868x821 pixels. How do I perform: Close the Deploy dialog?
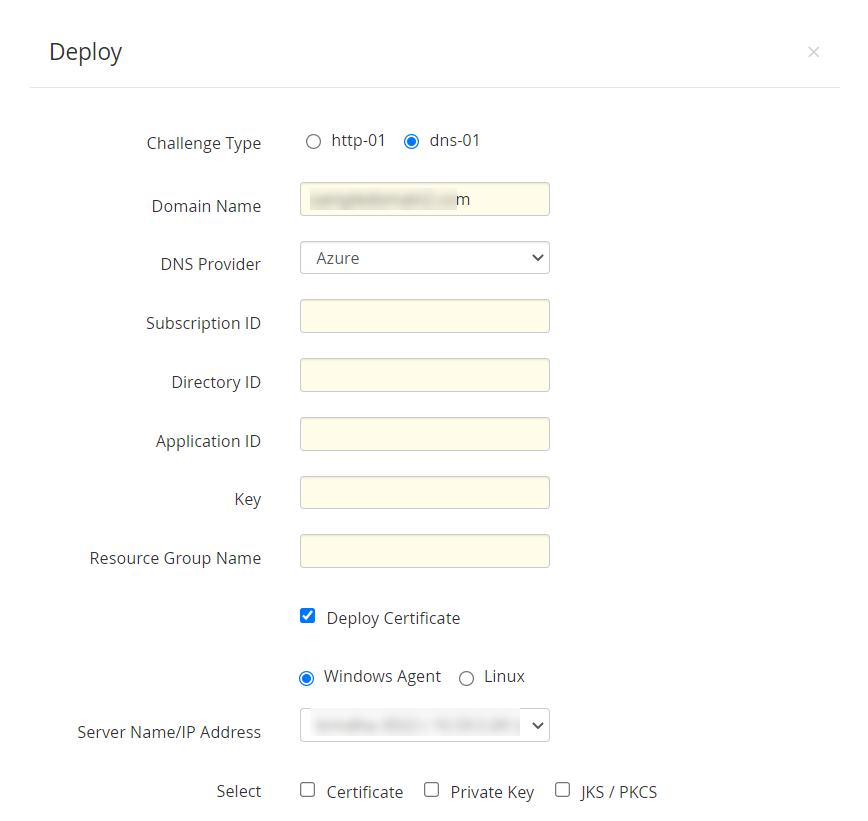point(813,51)
